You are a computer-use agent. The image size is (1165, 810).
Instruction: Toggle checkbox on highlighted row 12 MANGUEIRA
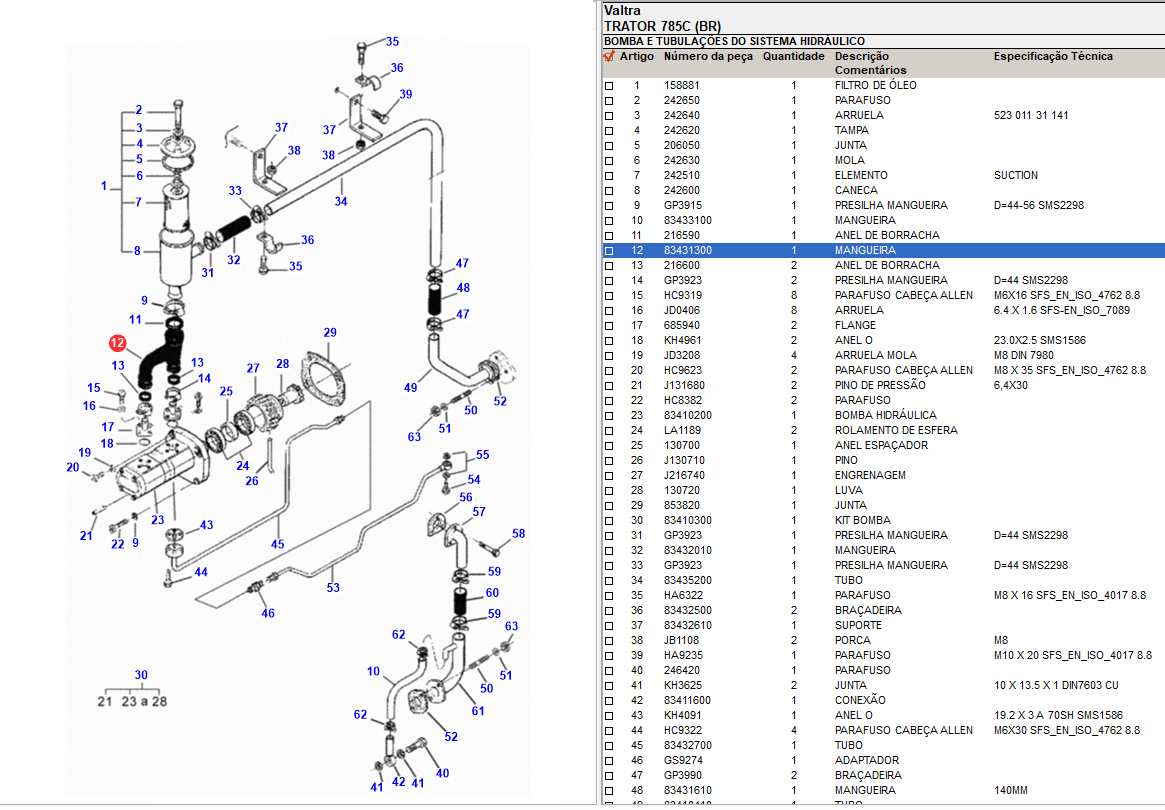pyautogui.click(x=608, y=251)
